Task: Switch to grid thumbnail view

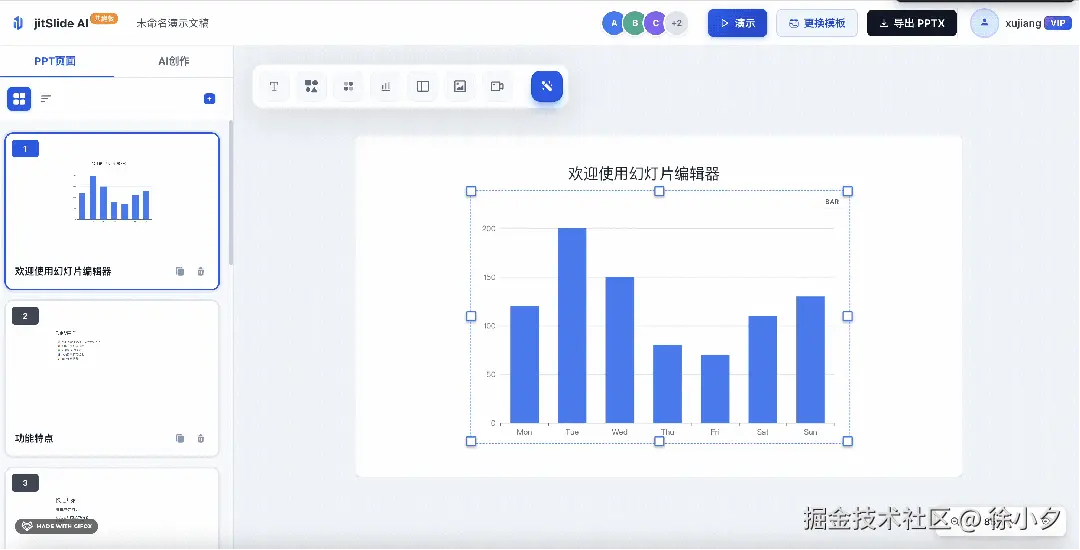Action: pyautogui.click(x=19, y=98)
